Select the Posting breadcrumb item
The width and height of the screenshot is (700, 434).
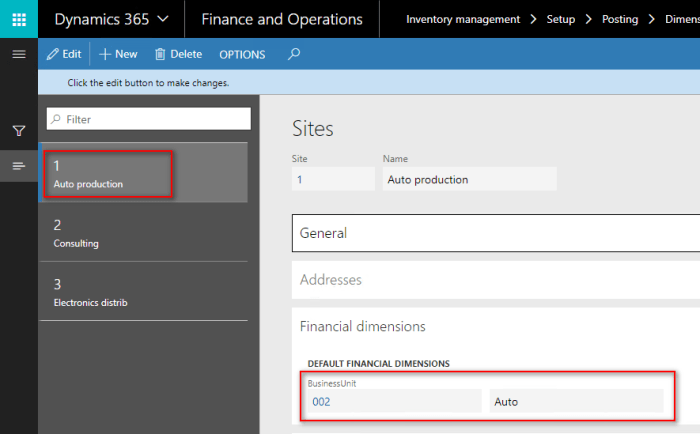pyautogui.click(x=619, y=19)
